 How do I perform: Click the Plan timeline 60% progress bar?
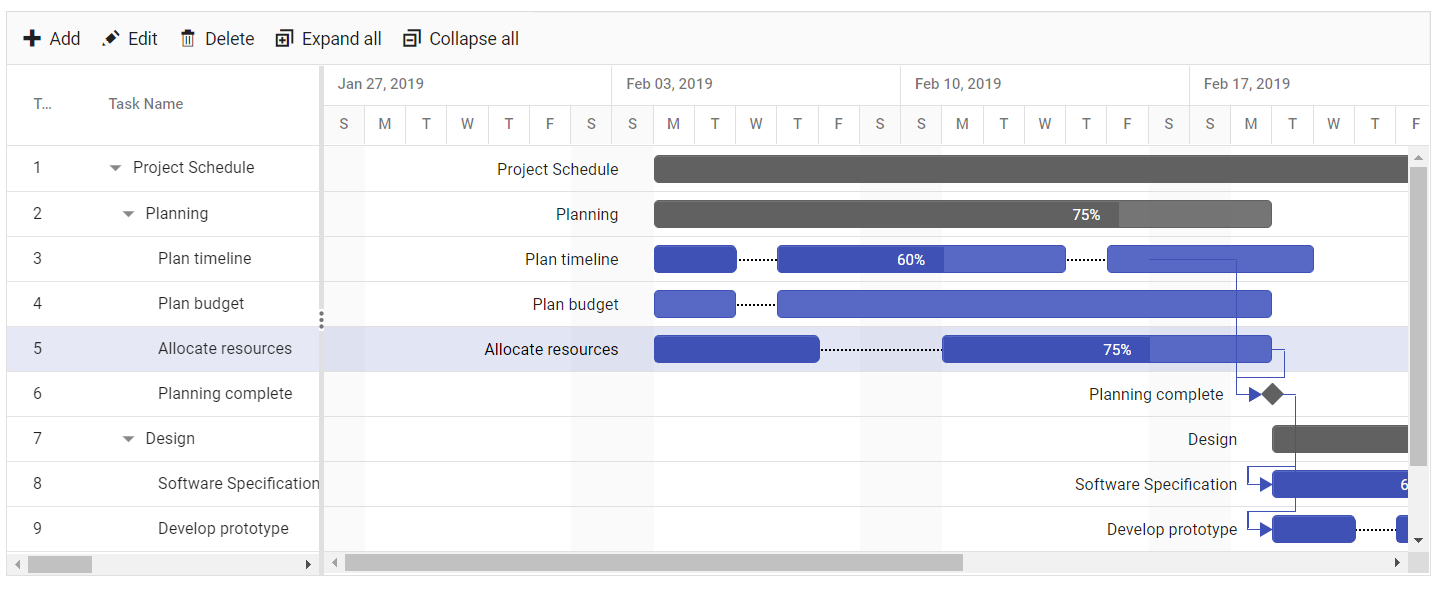point(921,259)
